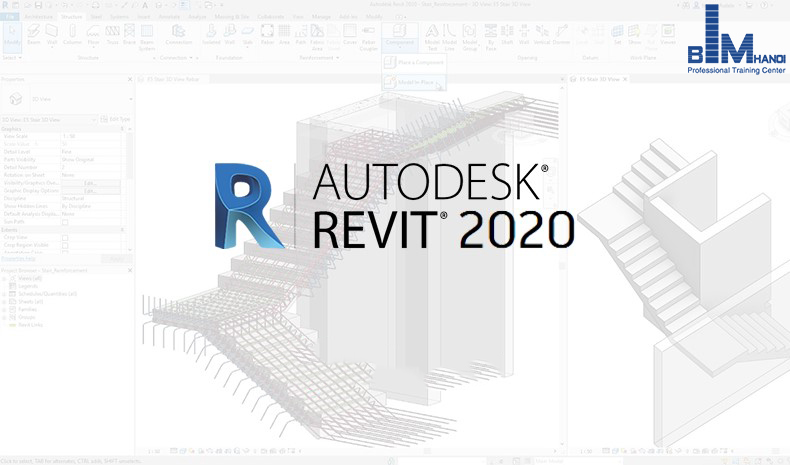Select the Beam tool in Structure ribbon
The width and height of the screenshot is (790, 465).
tap(34, 39)
